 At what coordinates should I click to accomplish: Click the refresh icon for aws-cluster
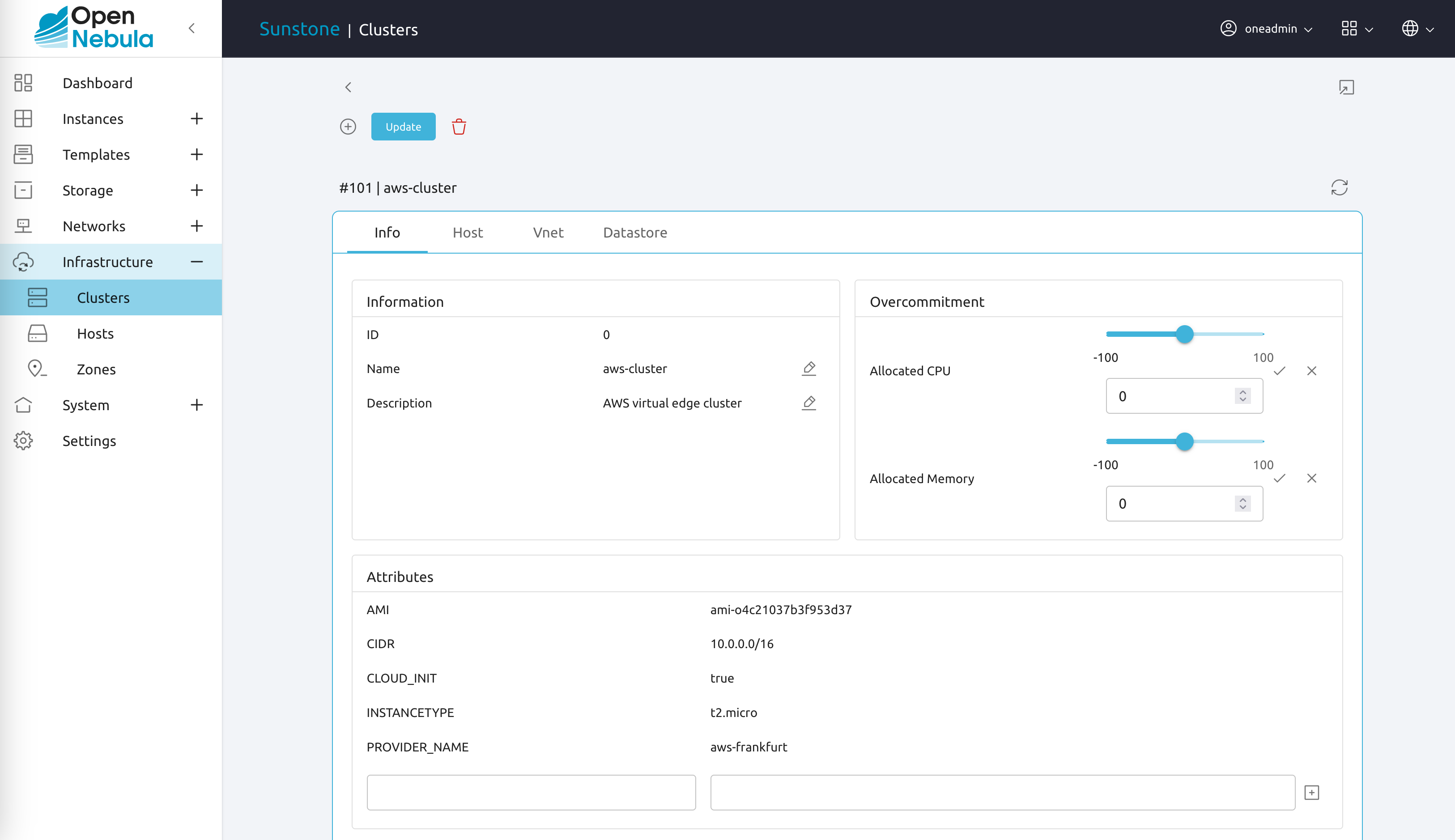tap(1340, 188)
